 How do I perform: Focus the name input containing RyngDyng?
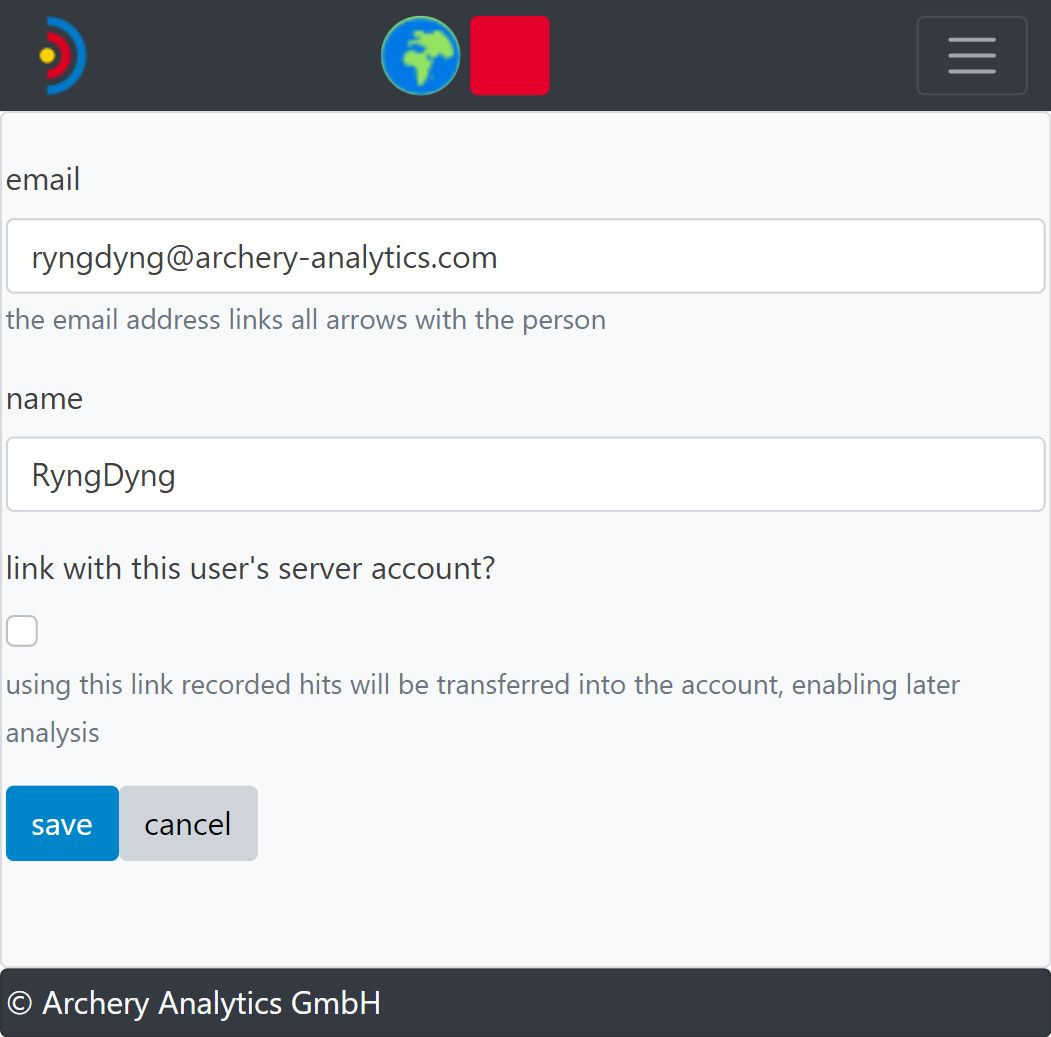tap(525, 474)
